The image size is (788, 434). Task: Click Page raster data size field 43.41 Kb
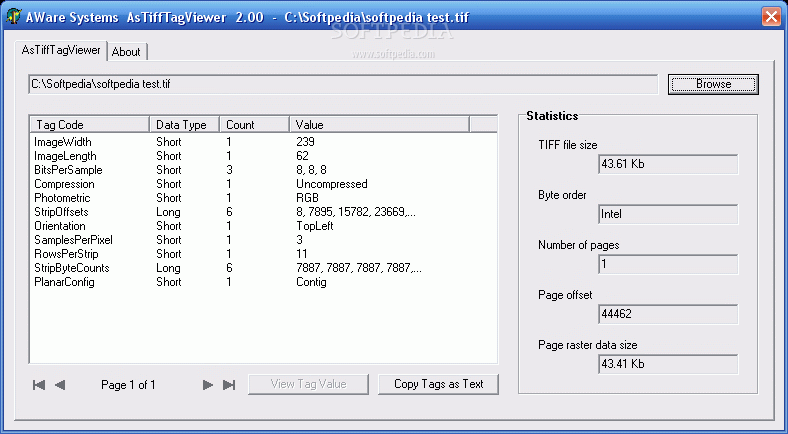[668, 364]
